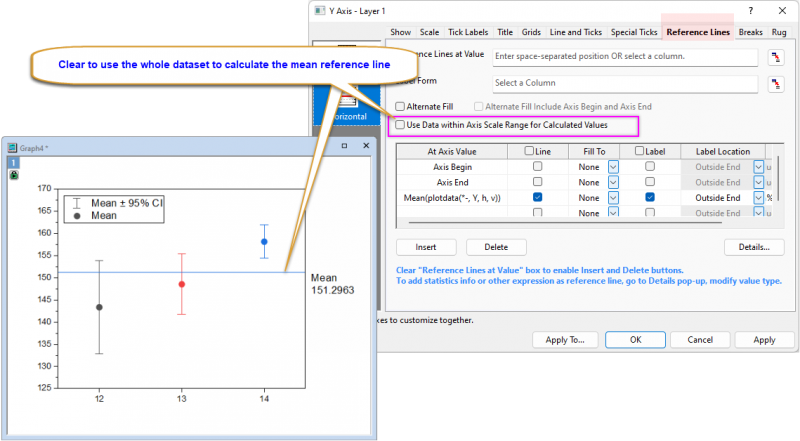800x441 pixels.
Task: Enable Label checkbox for Axis Begin row
Action: coord(649,166)
